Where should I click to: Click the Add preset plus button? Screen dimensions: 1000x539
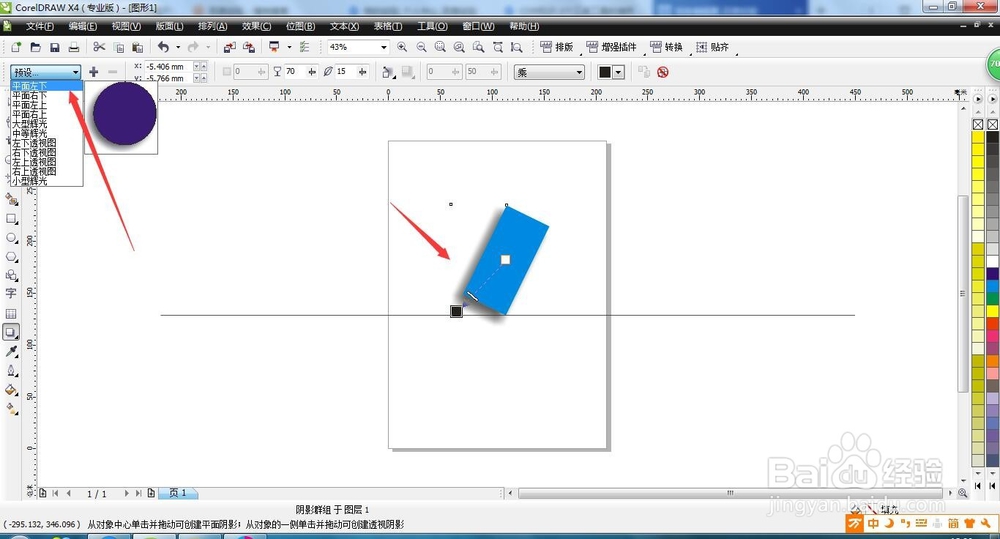coord(94,72)
